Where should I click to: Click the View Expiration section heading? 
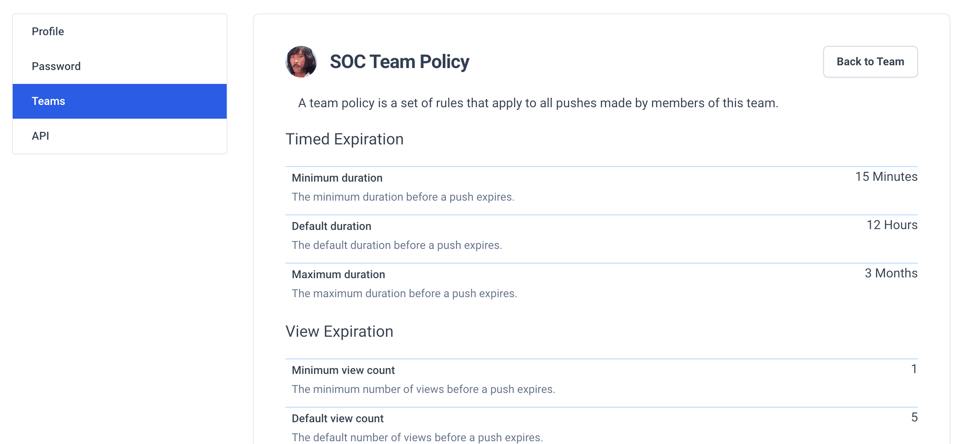339,331
